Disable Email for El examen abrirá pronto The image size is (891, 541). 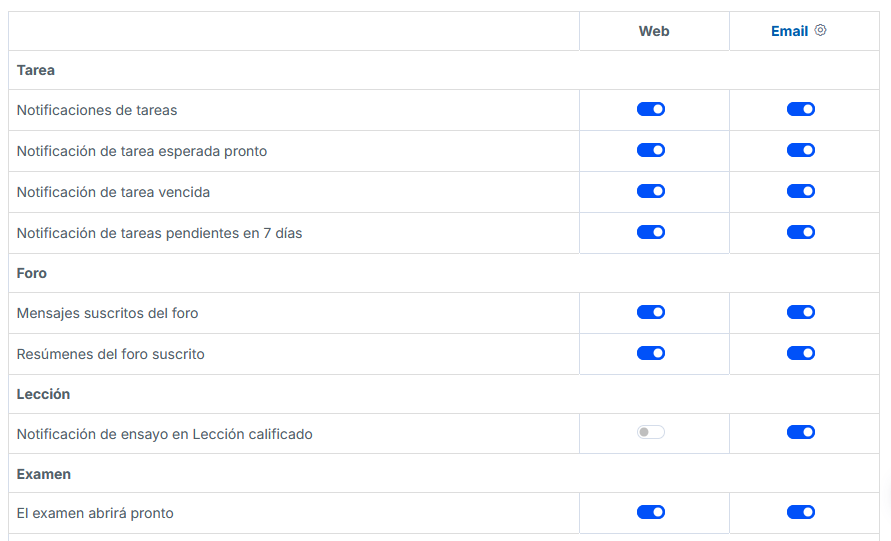pyautogui.click(x=801, y=512)
